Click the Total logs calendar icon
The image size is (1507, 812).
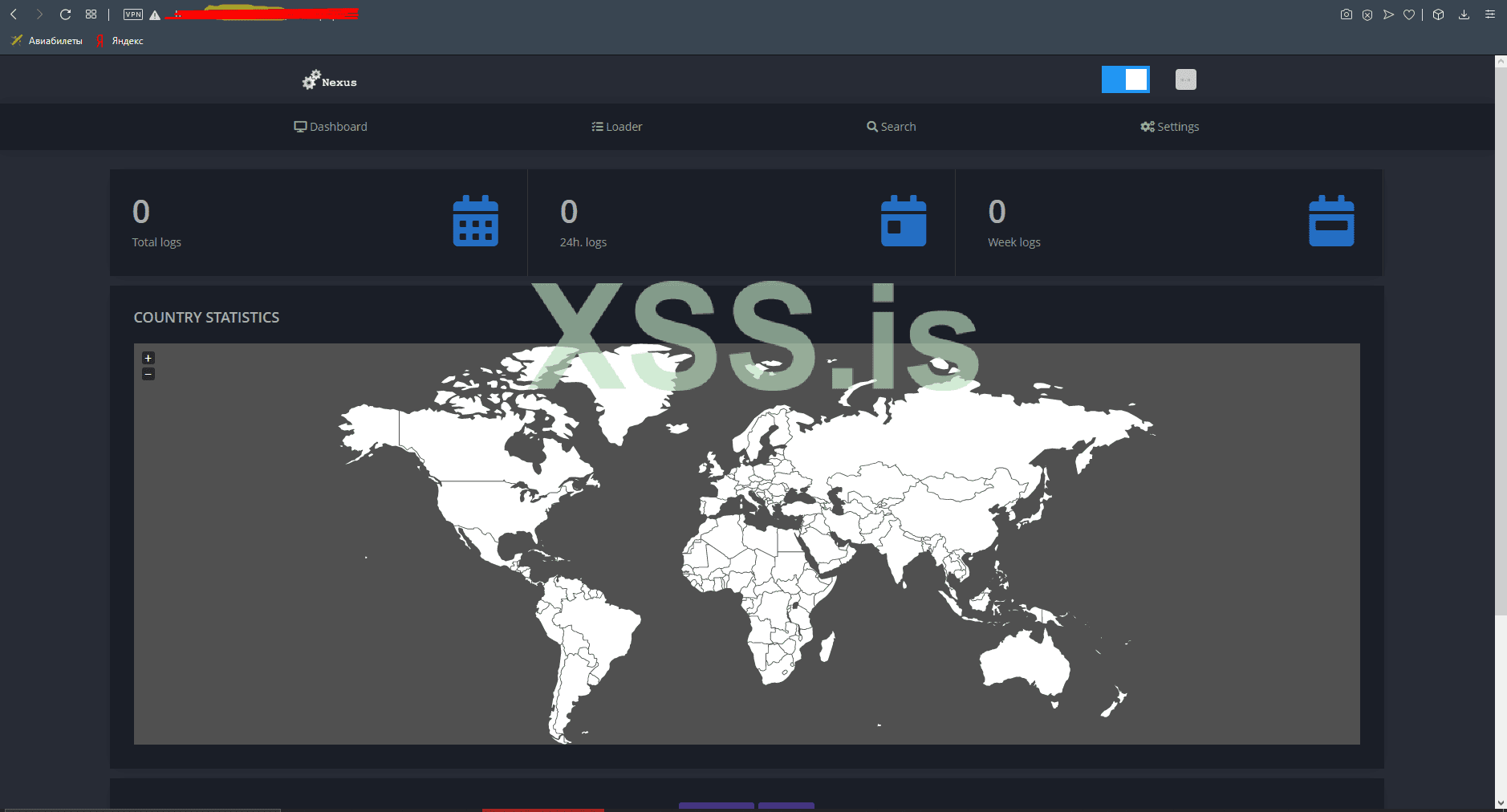tap(476, 221)
